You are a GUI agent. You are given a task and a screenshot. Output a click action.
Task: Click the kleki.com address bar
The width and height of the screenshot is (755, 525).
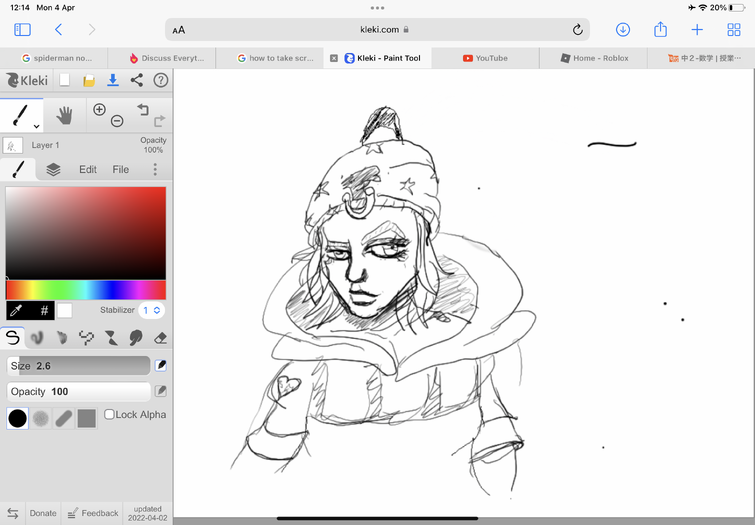[x=378, y=30]
